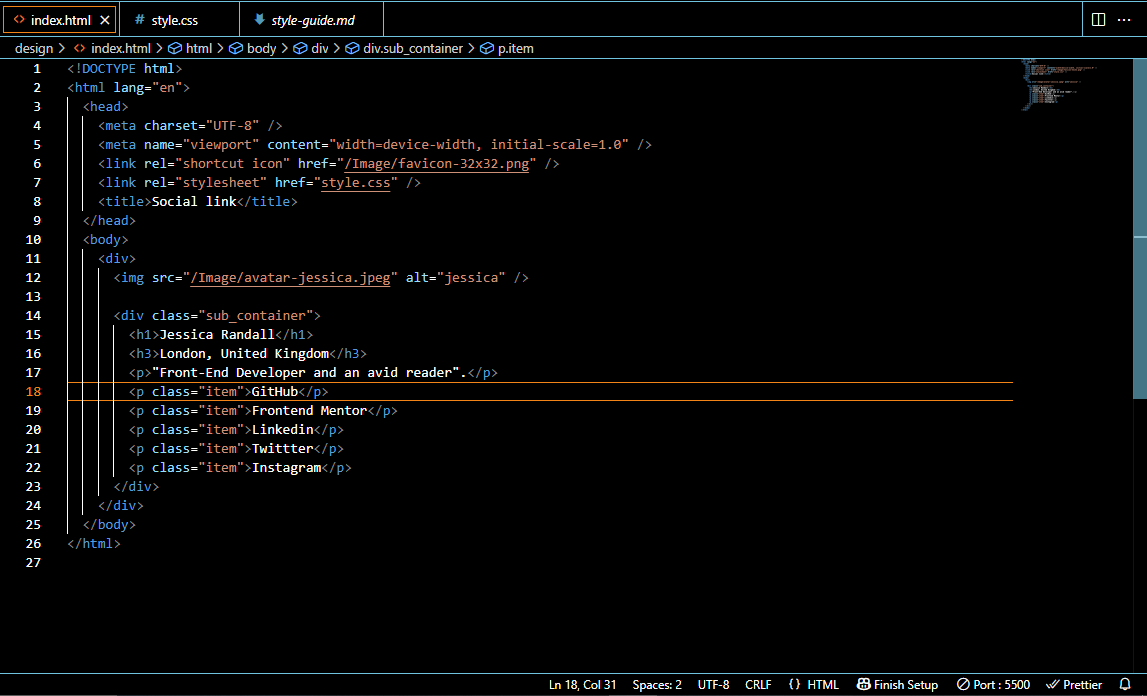Click the text Frontend Mentor
The image size is (1147, 696).
tap(309, 411)
